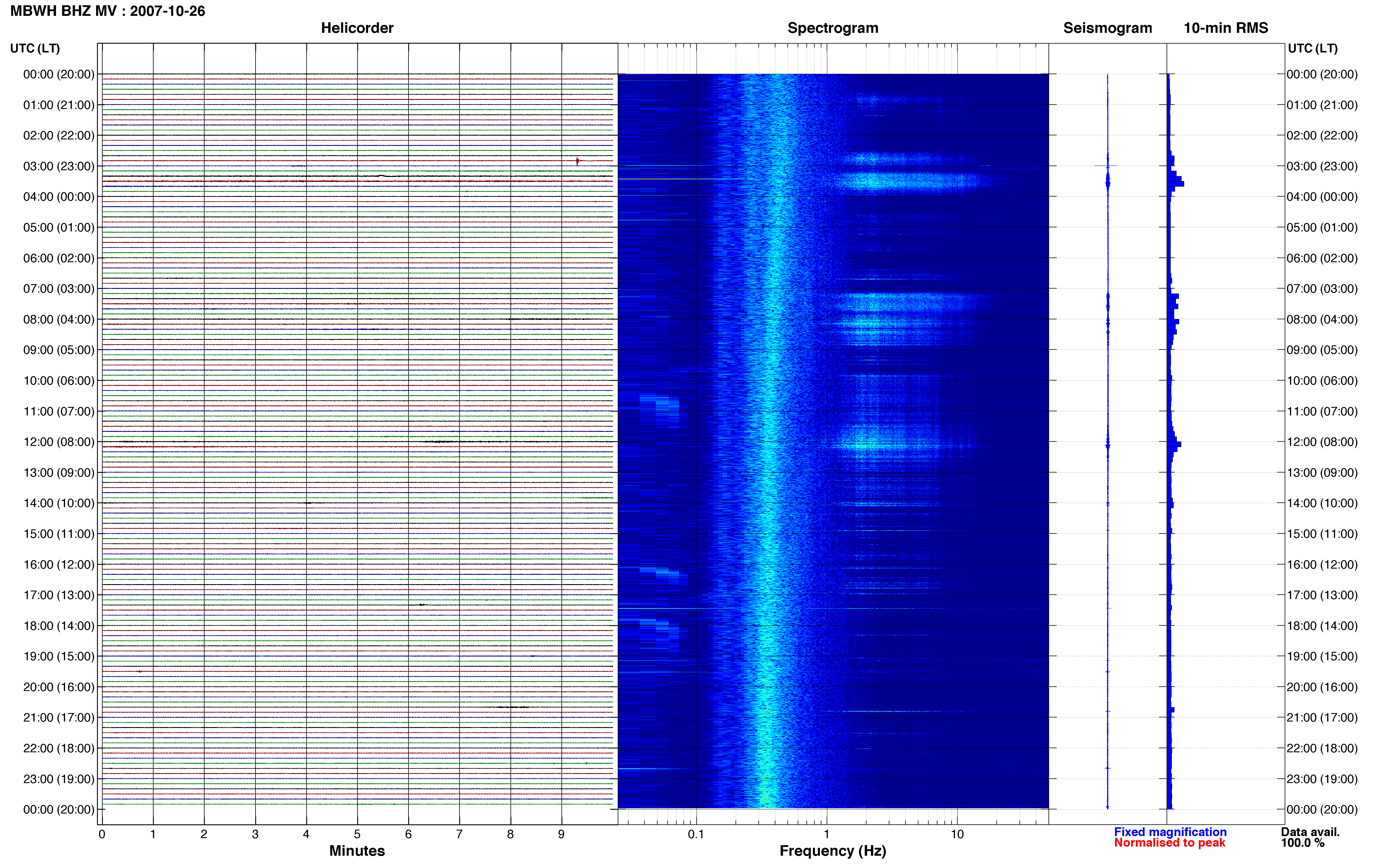Click minute tick label '6' under the helicorder
This screenshot has width=1389, height=868.
(x=408, y=835)
